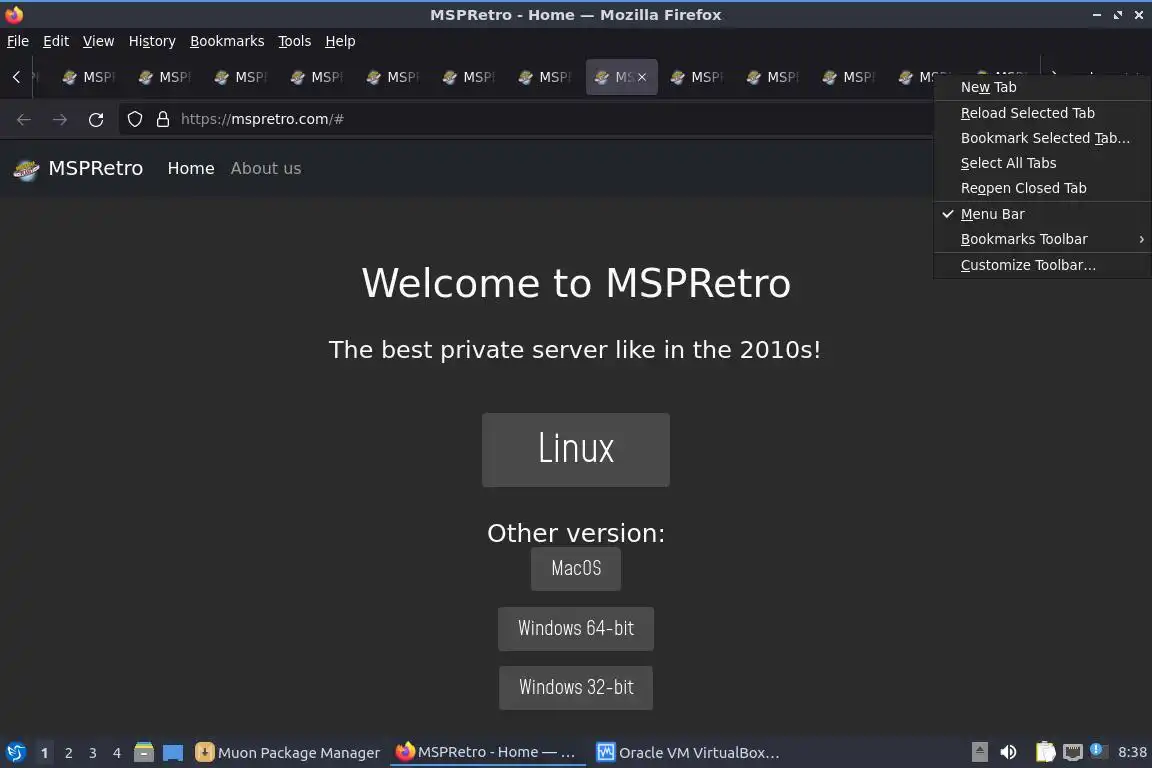Switch to MSPRetro Firefox taskbar entry

(486, 752)
